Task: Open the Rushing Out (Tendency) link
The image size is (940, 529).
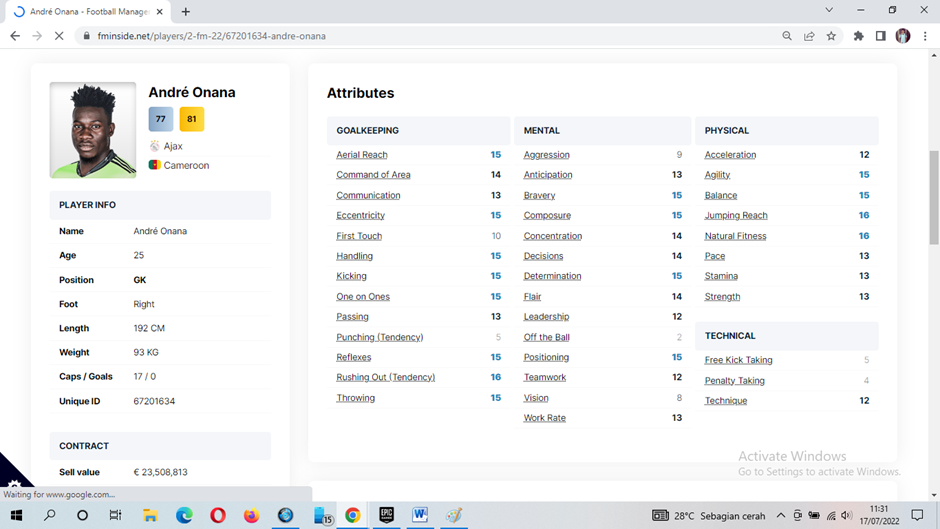Action: pos(385,377)
